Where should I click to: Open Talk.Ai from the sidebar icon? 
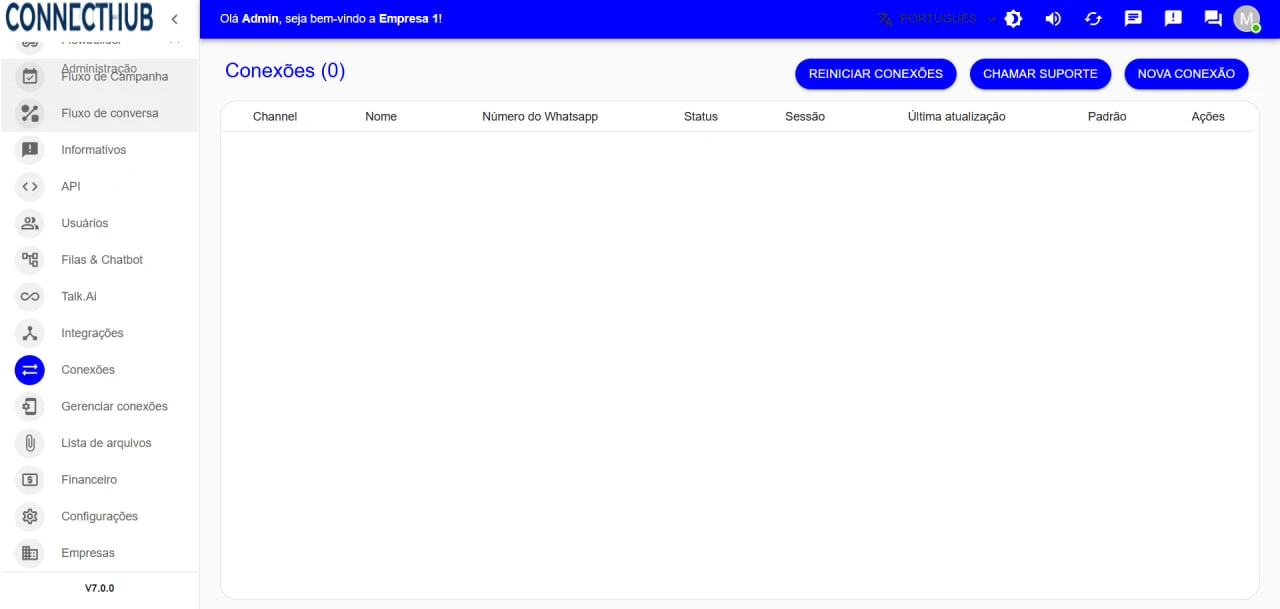click(x=30, y=297)
